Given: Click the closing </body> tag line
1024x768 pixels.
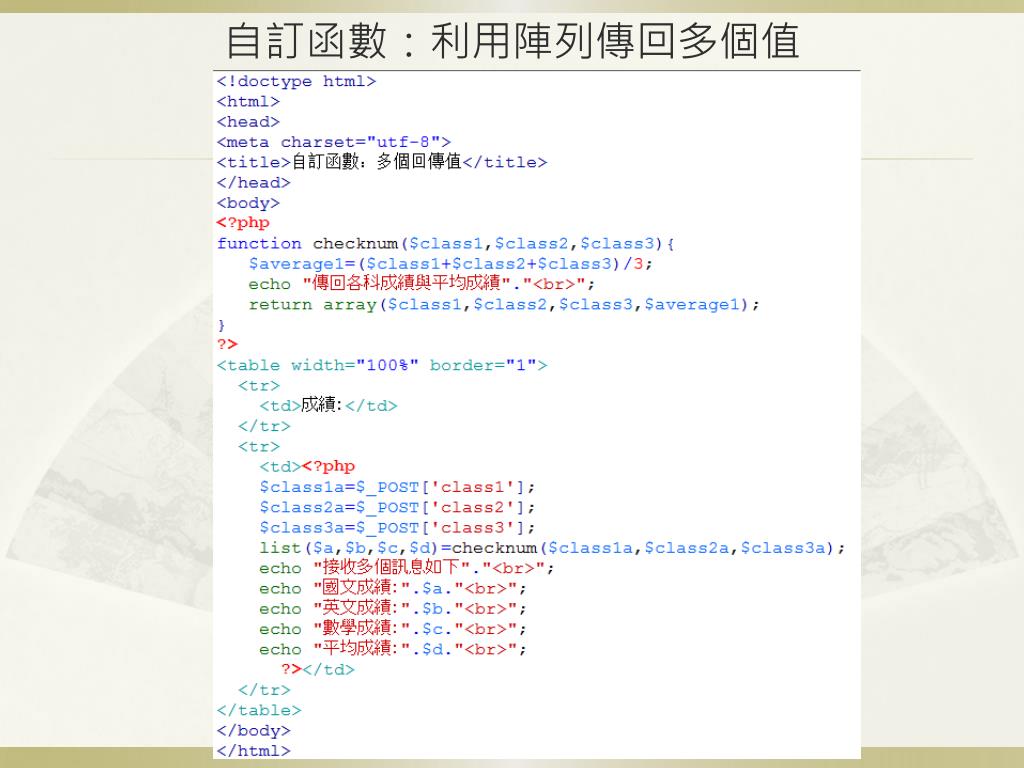Looking at the screenshot, I should pyautogui.click(x=253, y=731).
